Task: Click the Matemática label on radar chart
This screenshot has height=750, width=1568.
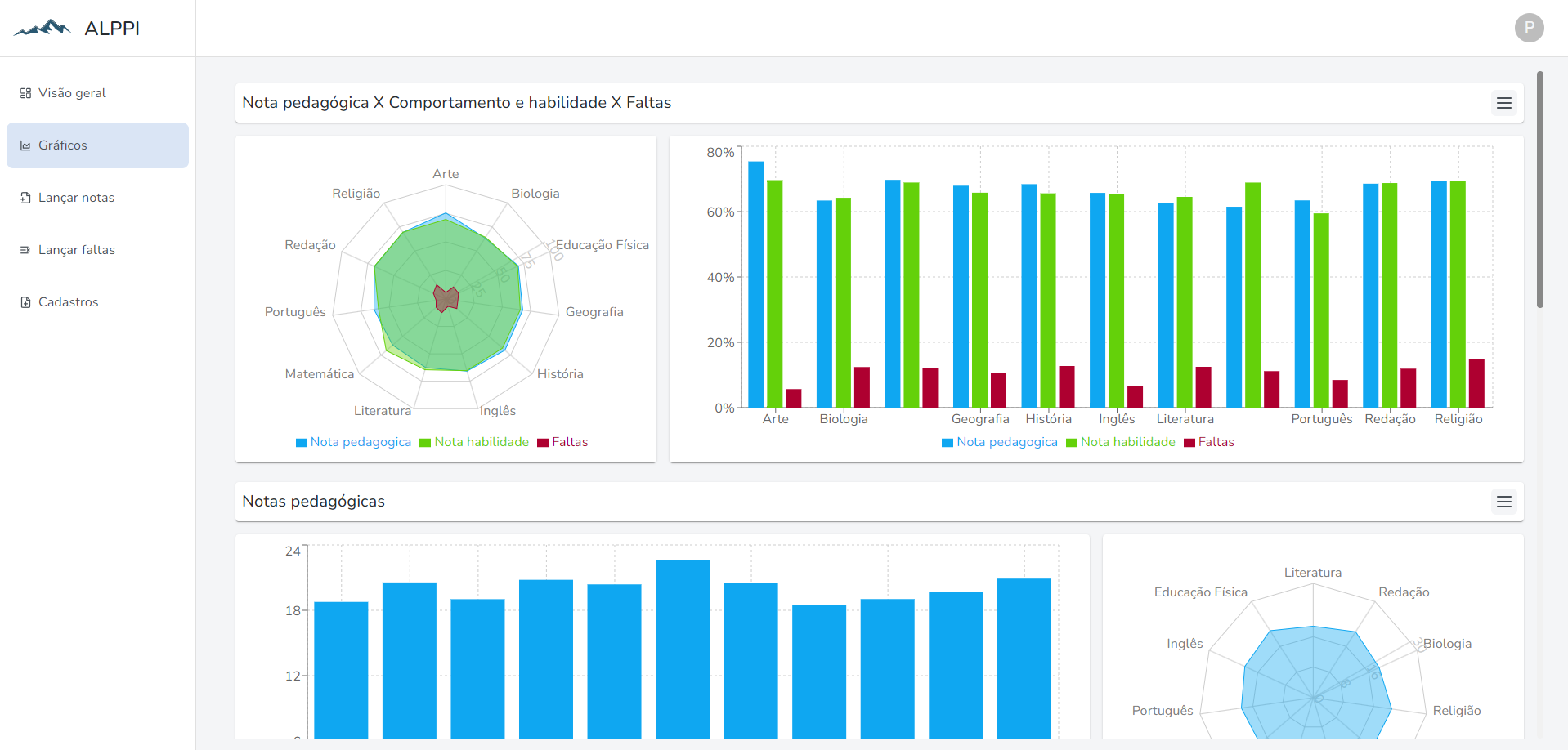Action: pos(320,374)
